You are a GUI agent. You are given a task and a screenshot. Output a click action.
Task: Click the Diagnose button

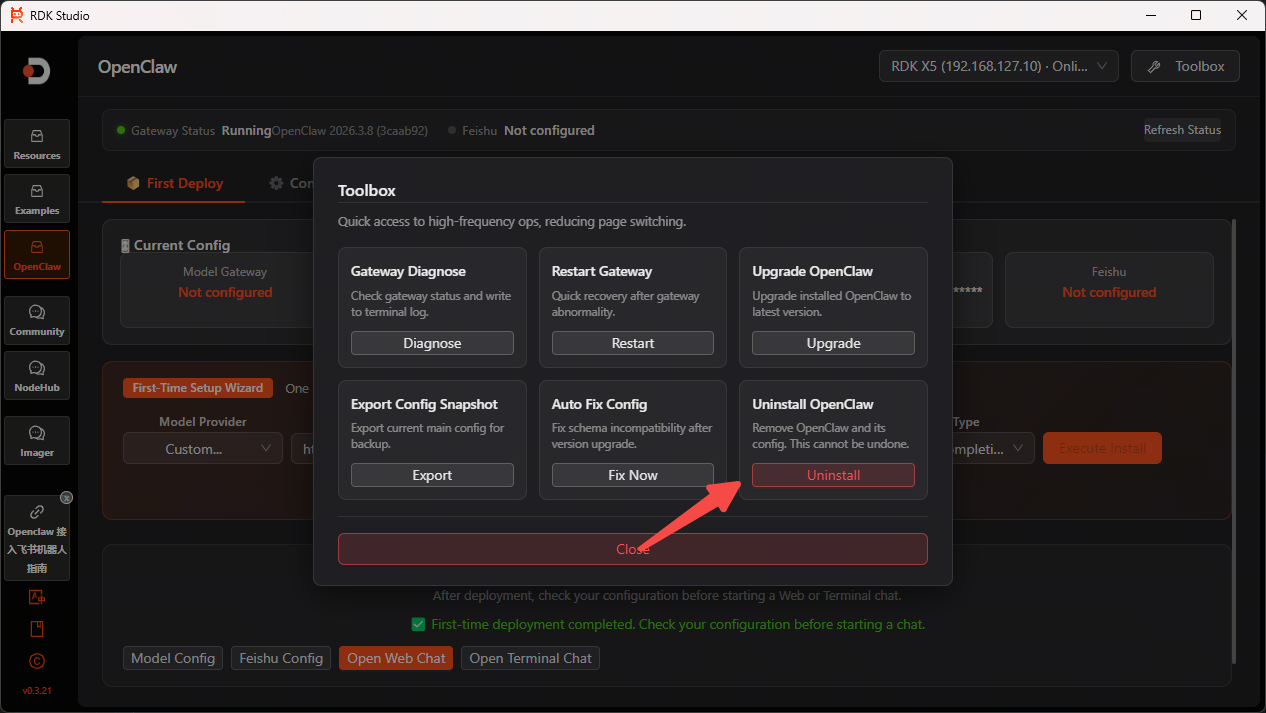click(432, 343)
